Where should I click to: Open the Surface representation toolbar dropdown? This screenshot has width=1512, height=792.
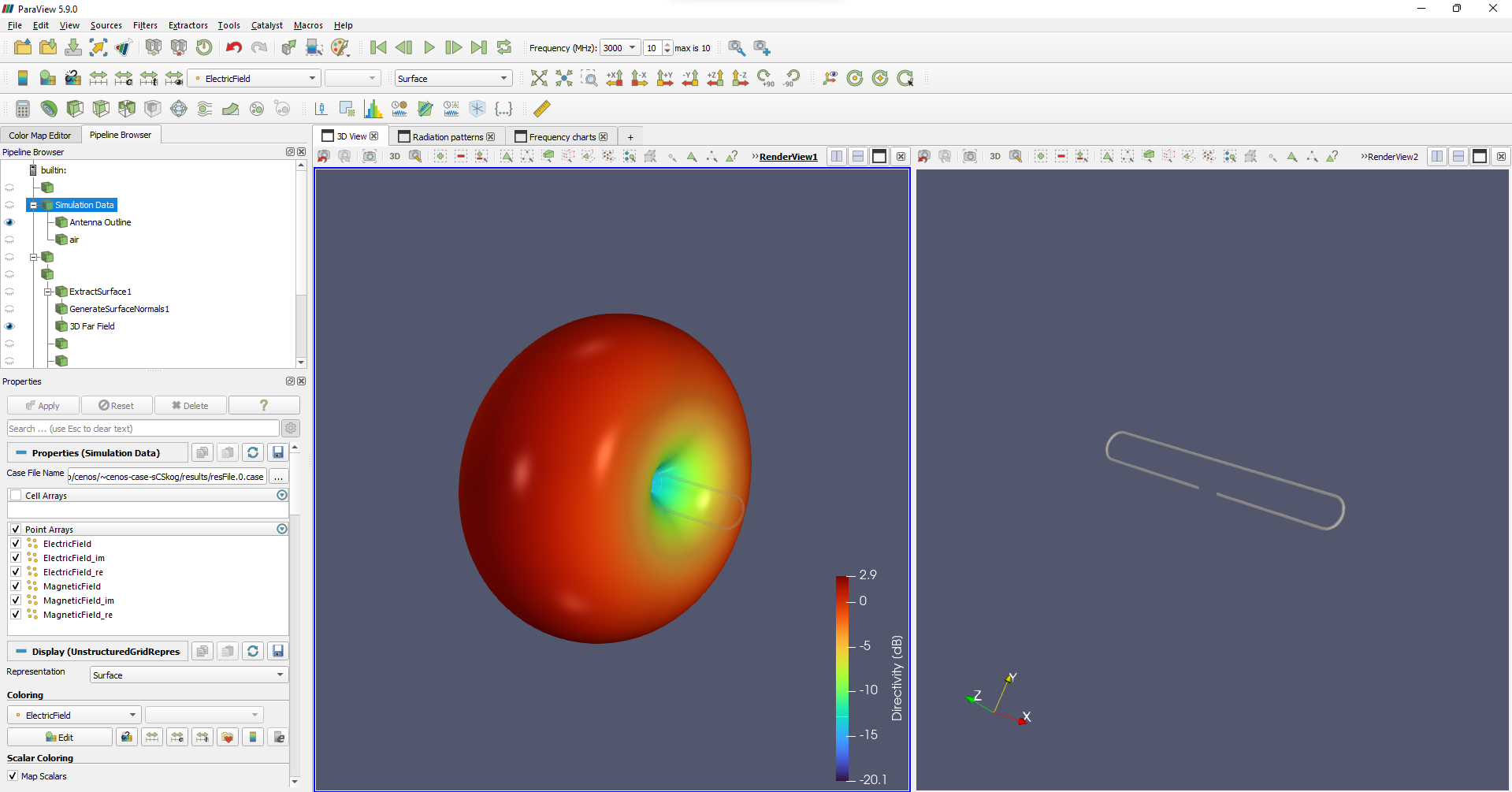(453, 78)
